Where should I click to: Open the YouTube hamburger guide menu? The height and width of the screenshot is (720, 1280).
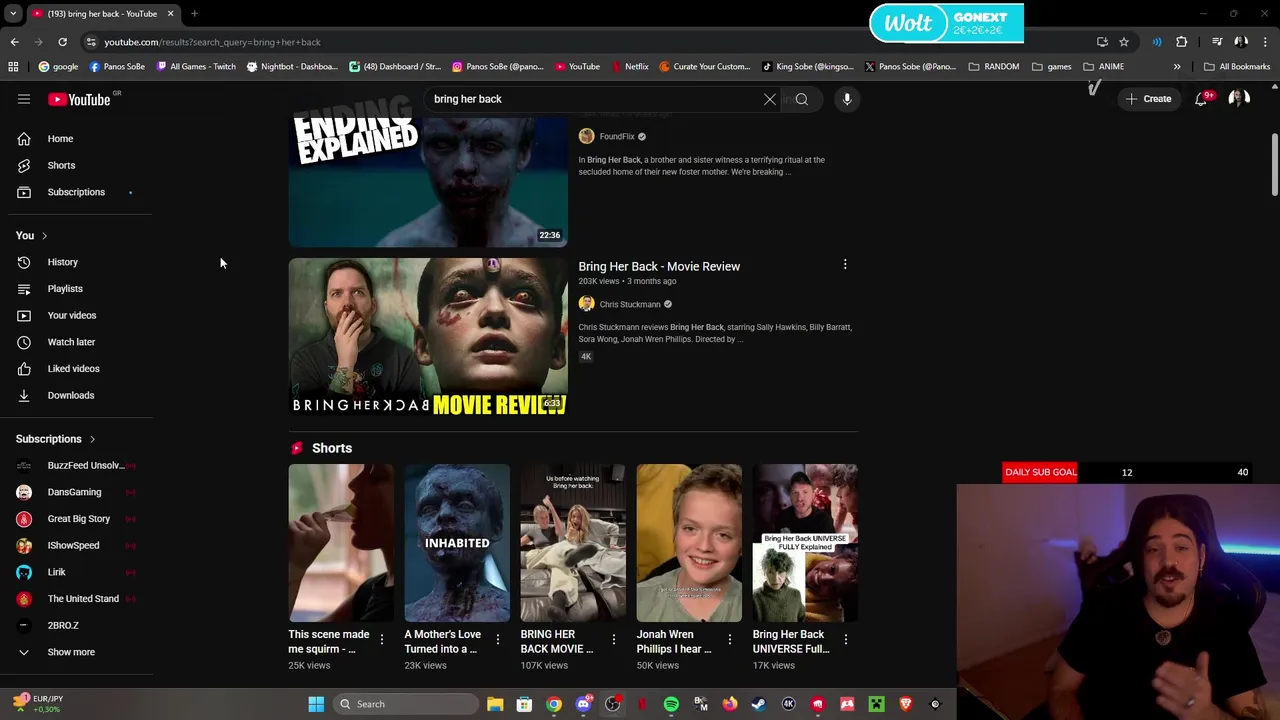[24, 99]
